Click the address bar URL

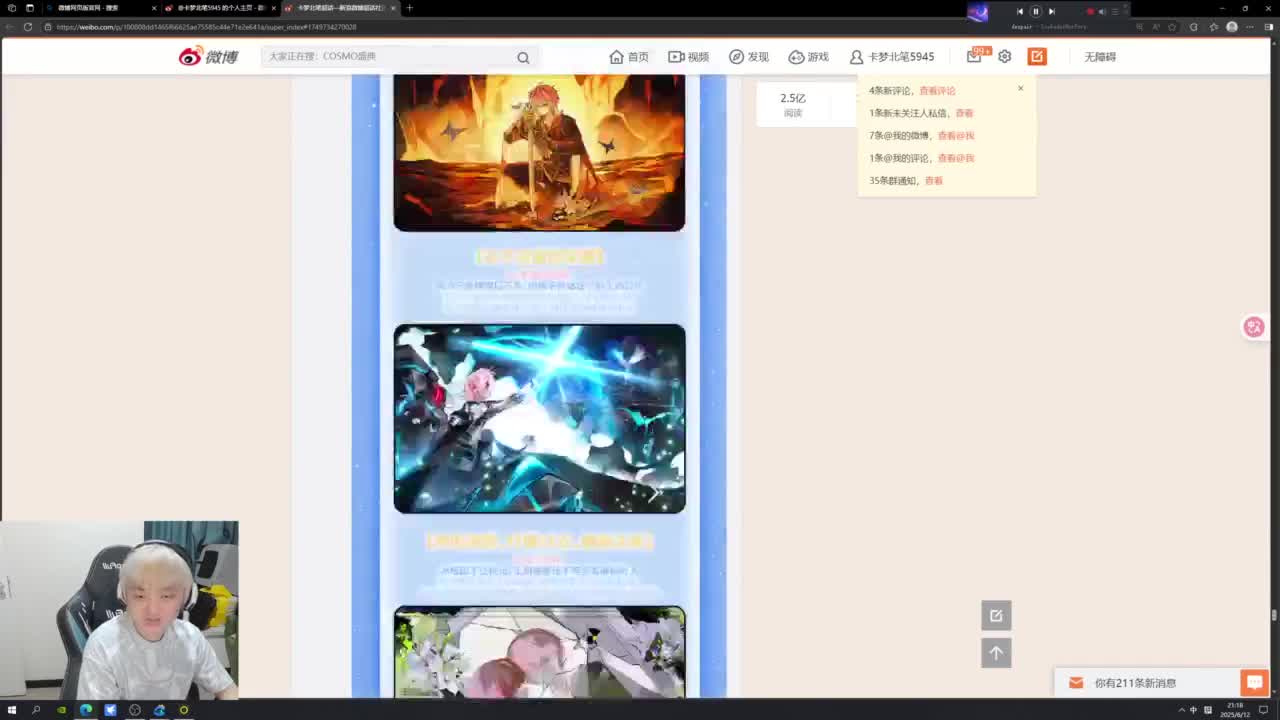click(x=206, y=27)
